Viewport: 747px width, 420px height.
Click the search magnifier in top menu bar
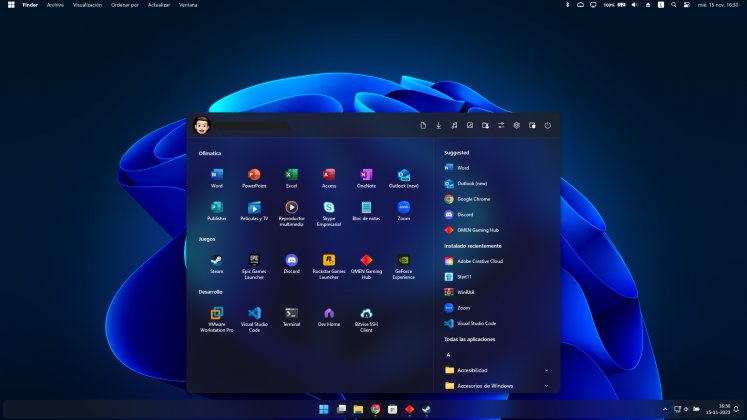674,5
